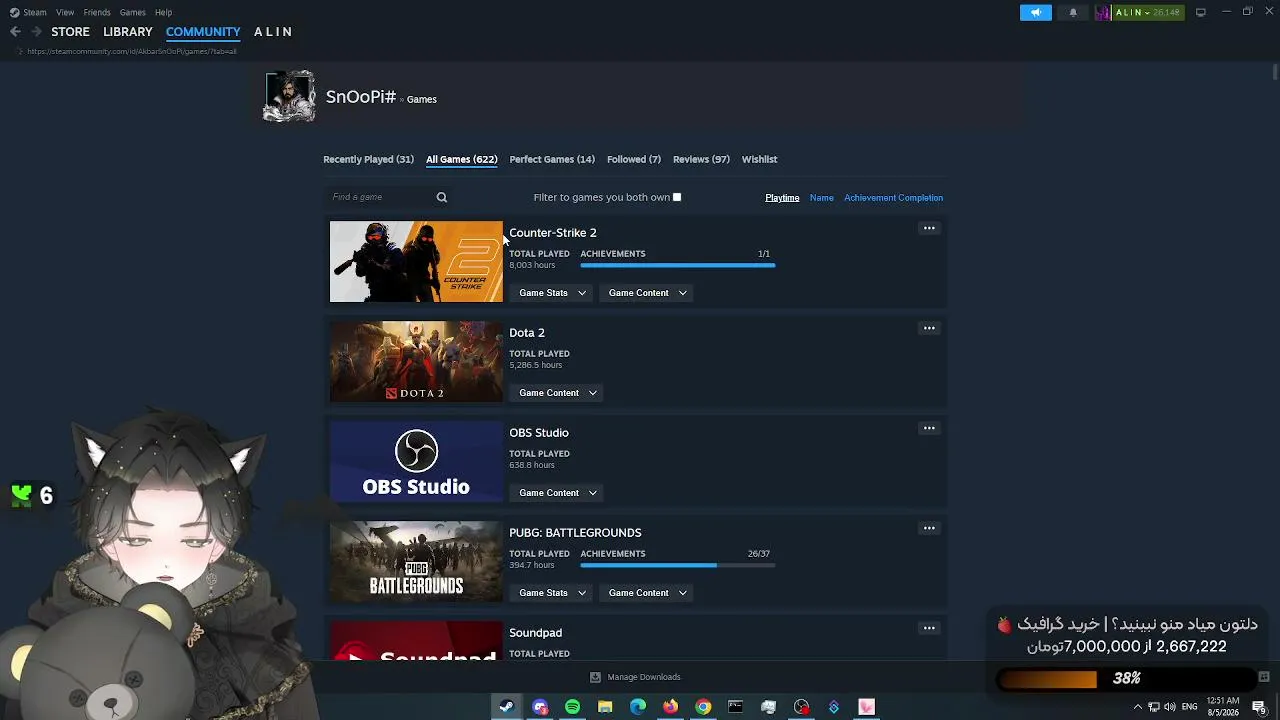Launch Firefox from the taskbar

point(670,707)
